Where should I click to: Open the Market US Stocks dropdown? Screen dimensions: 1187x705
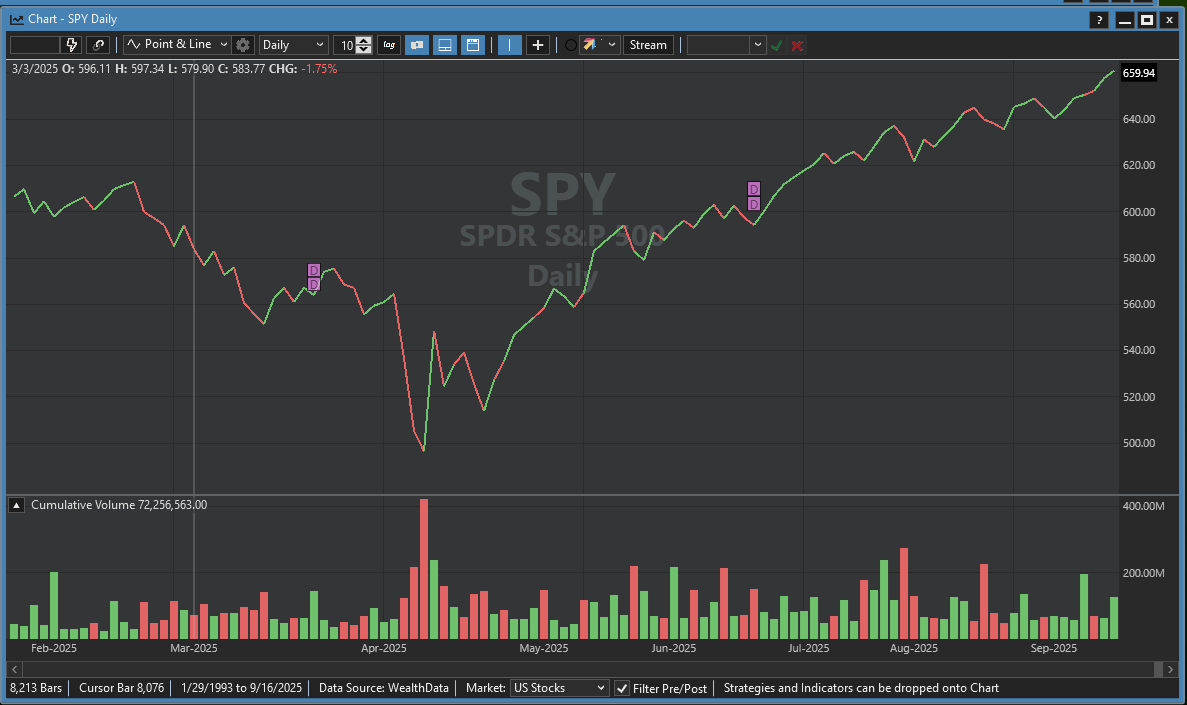pos(559,688)
